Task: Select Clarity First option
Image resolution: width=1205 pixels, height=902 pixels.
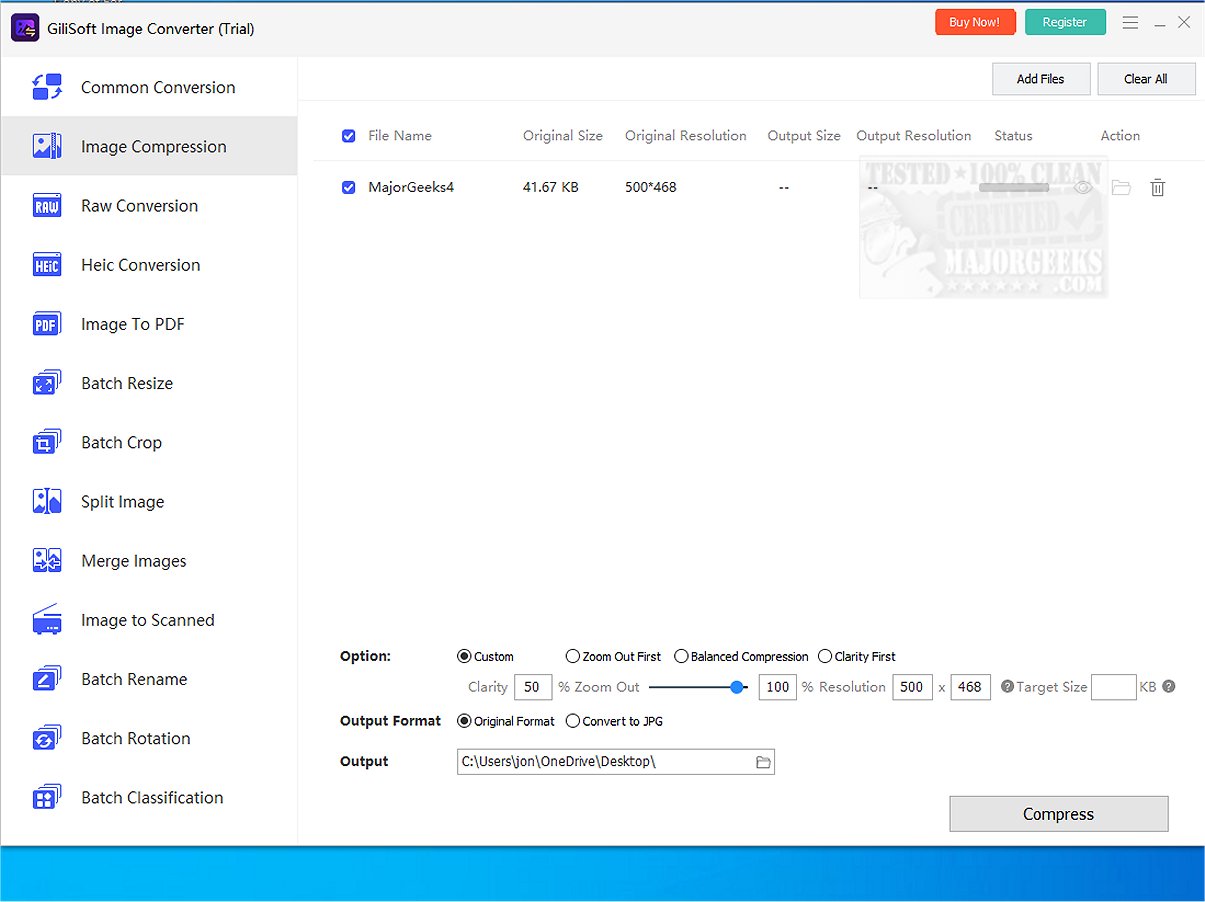Action: 825,657
